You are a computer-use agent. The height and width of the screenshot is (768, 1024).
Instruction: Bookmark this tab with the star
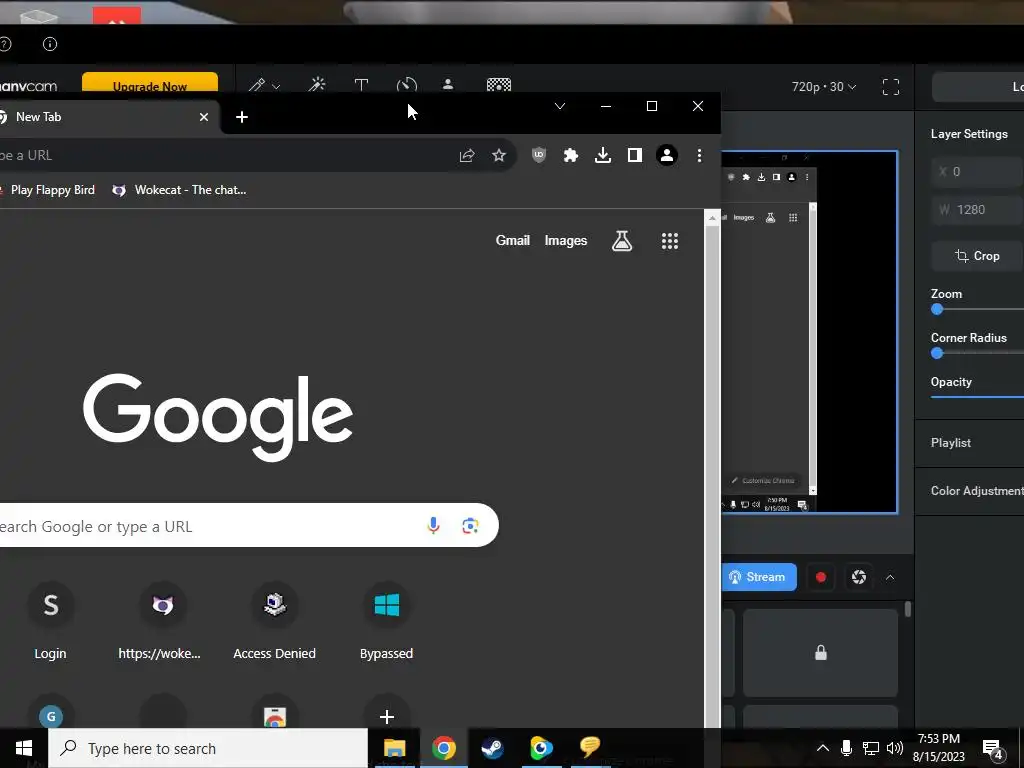pyautogui.click(x=499, y=155)
